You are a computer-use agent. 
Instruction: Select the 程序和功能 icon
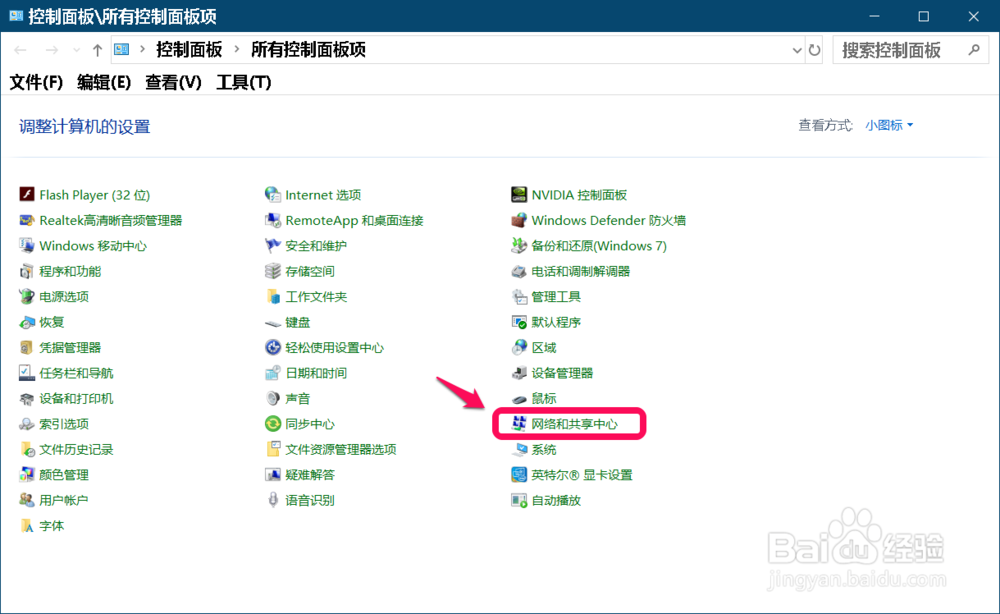tap(27, 271)
